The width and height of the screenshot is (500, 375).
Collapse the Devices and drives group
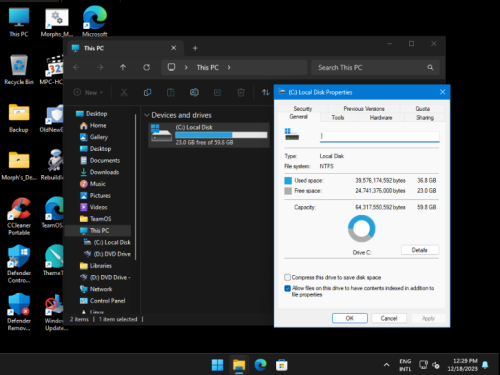(x=146, y=115)
